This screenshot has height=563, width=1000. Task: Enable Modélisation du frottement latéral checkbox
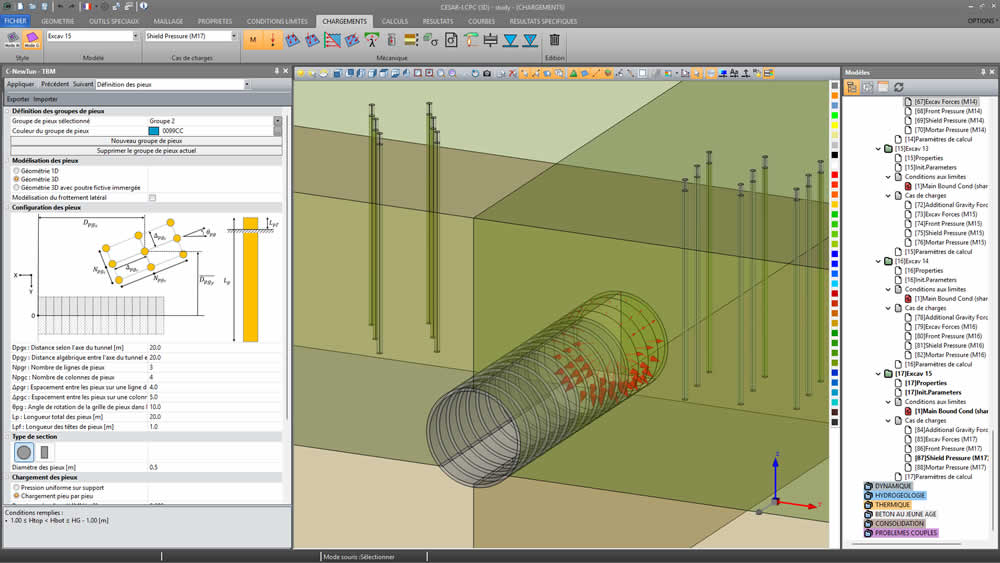coord(152,198)
